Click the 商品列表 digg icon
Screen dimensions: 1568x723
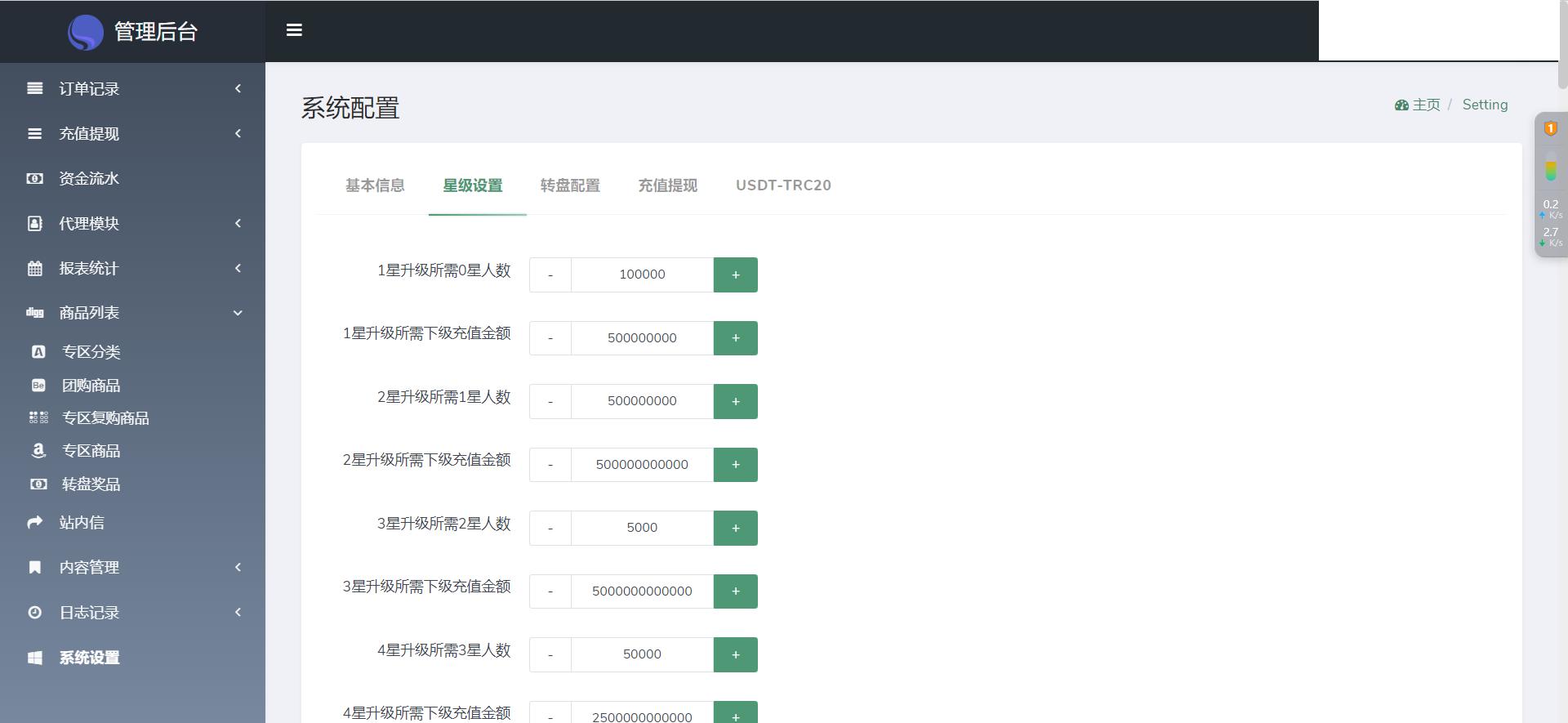pos(34,313)
